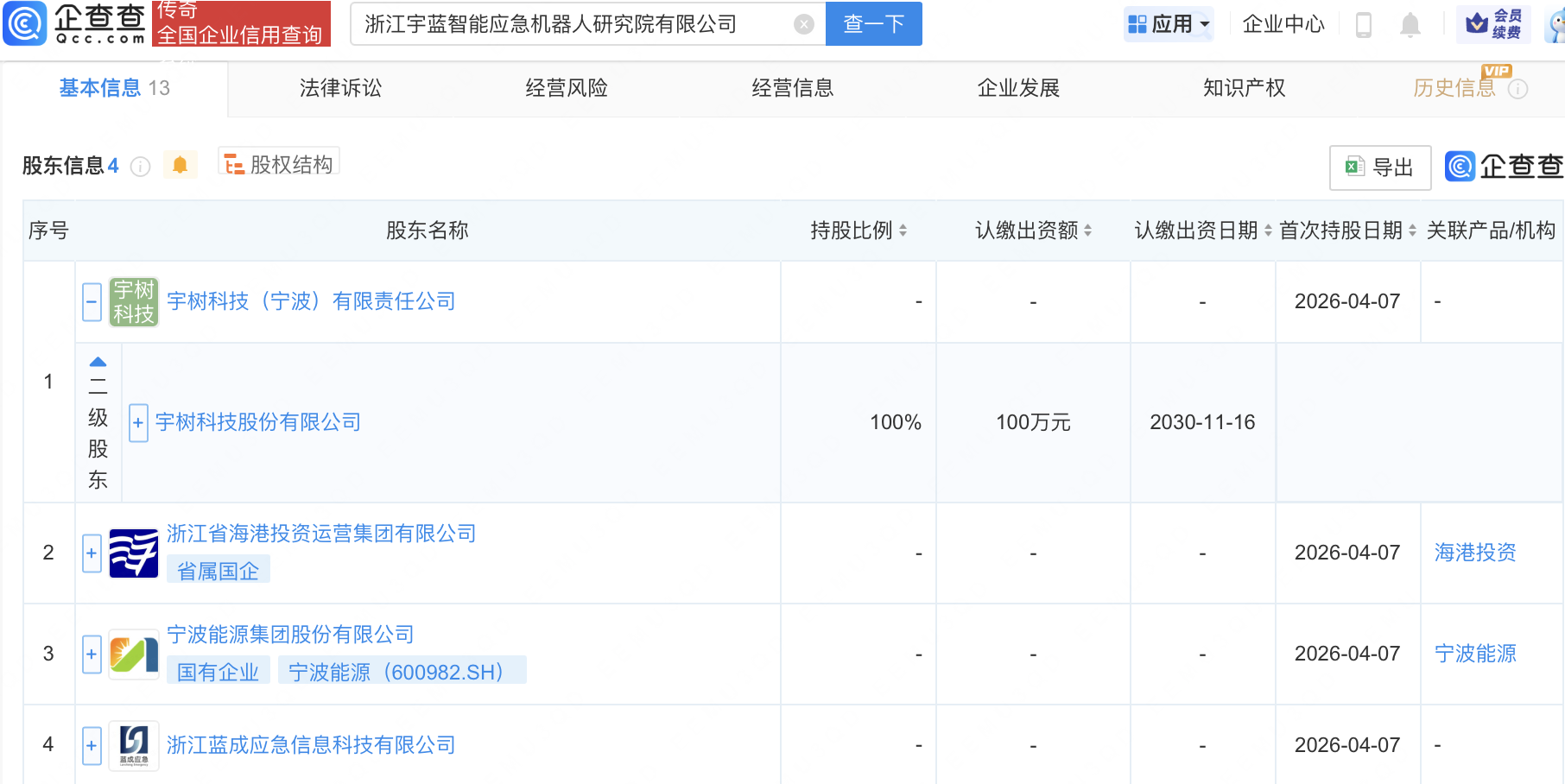Click the shareholder info help icon
The height and width of the screenshot is (784, 1565).
(140, 167)
